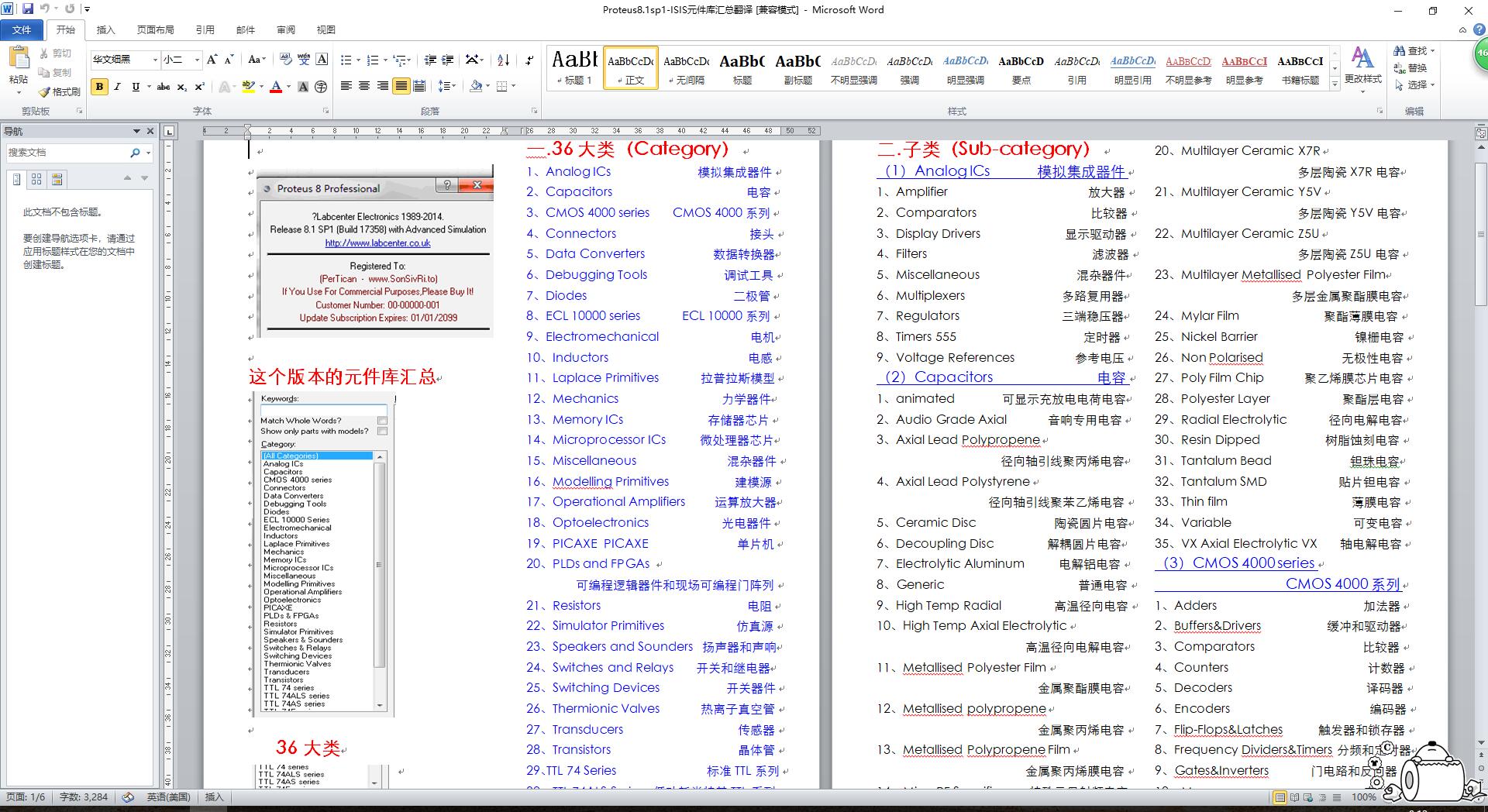Apply strikethrough (abc) formatting
The width and height of the screenshot is (1488, 812).
coord(164,87)
